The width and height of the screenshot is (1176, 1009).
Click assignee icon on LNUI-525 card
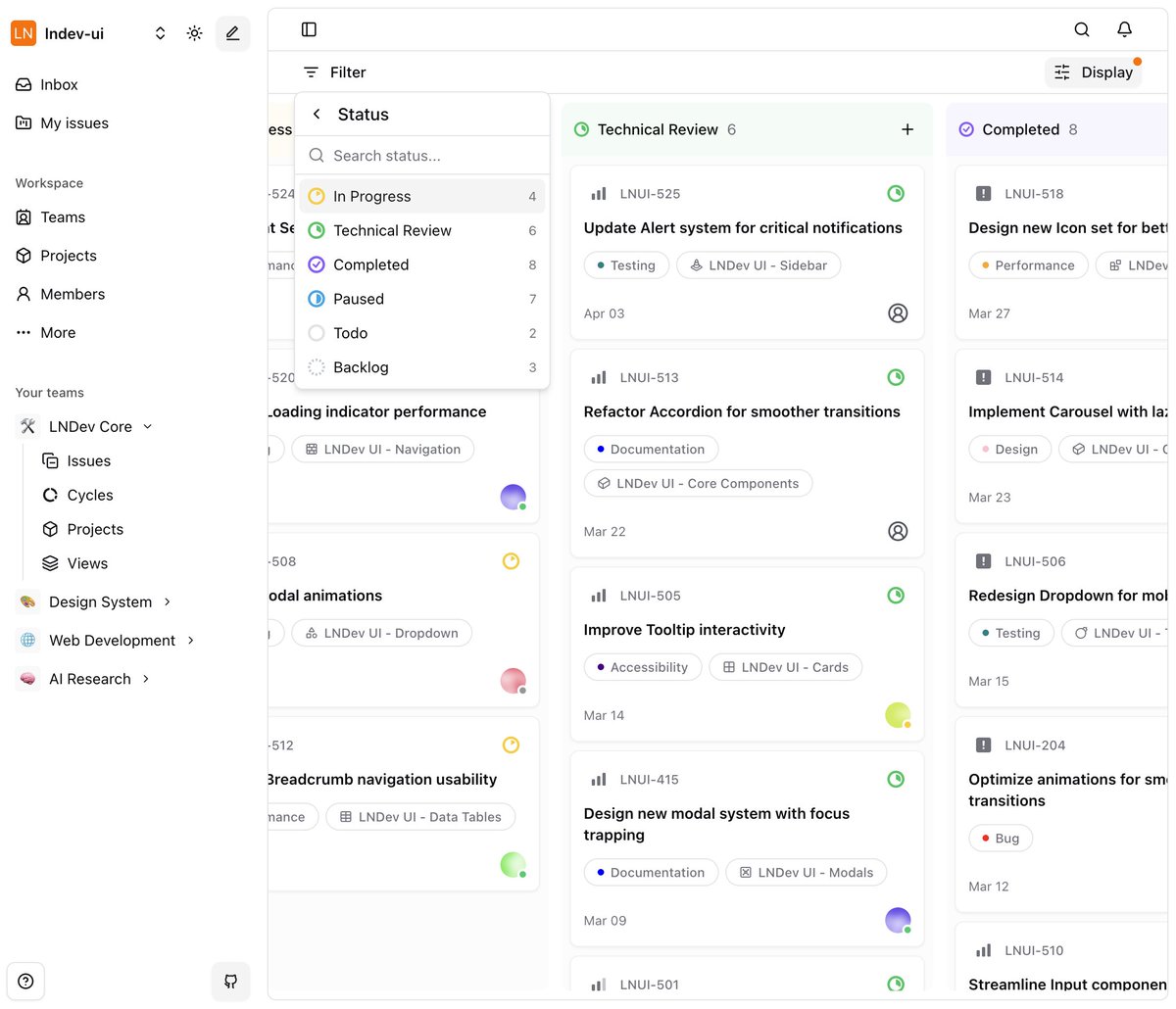click(x=898, y=313)
